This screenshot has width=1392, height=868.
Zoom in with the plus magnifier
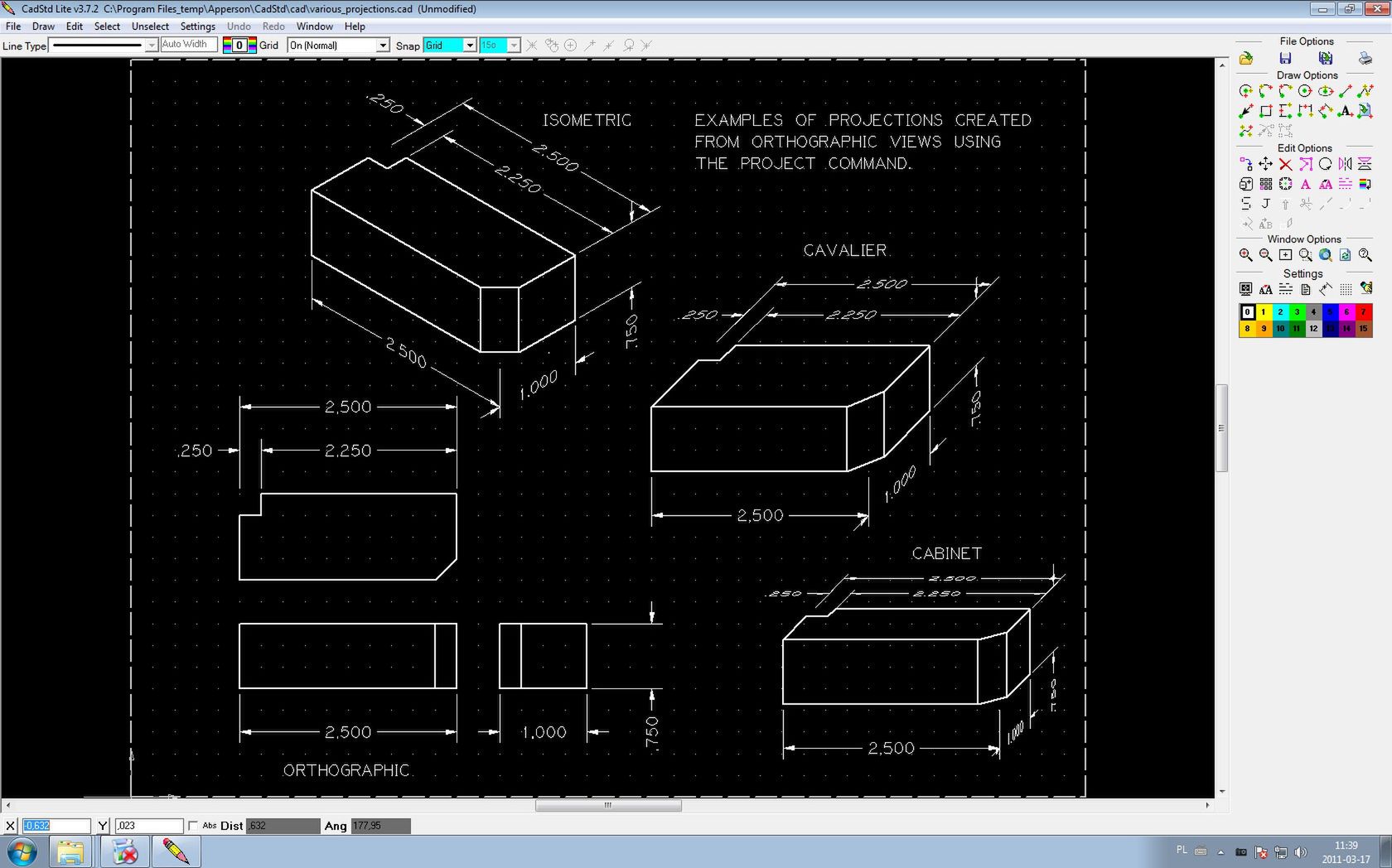[1245, 255]
